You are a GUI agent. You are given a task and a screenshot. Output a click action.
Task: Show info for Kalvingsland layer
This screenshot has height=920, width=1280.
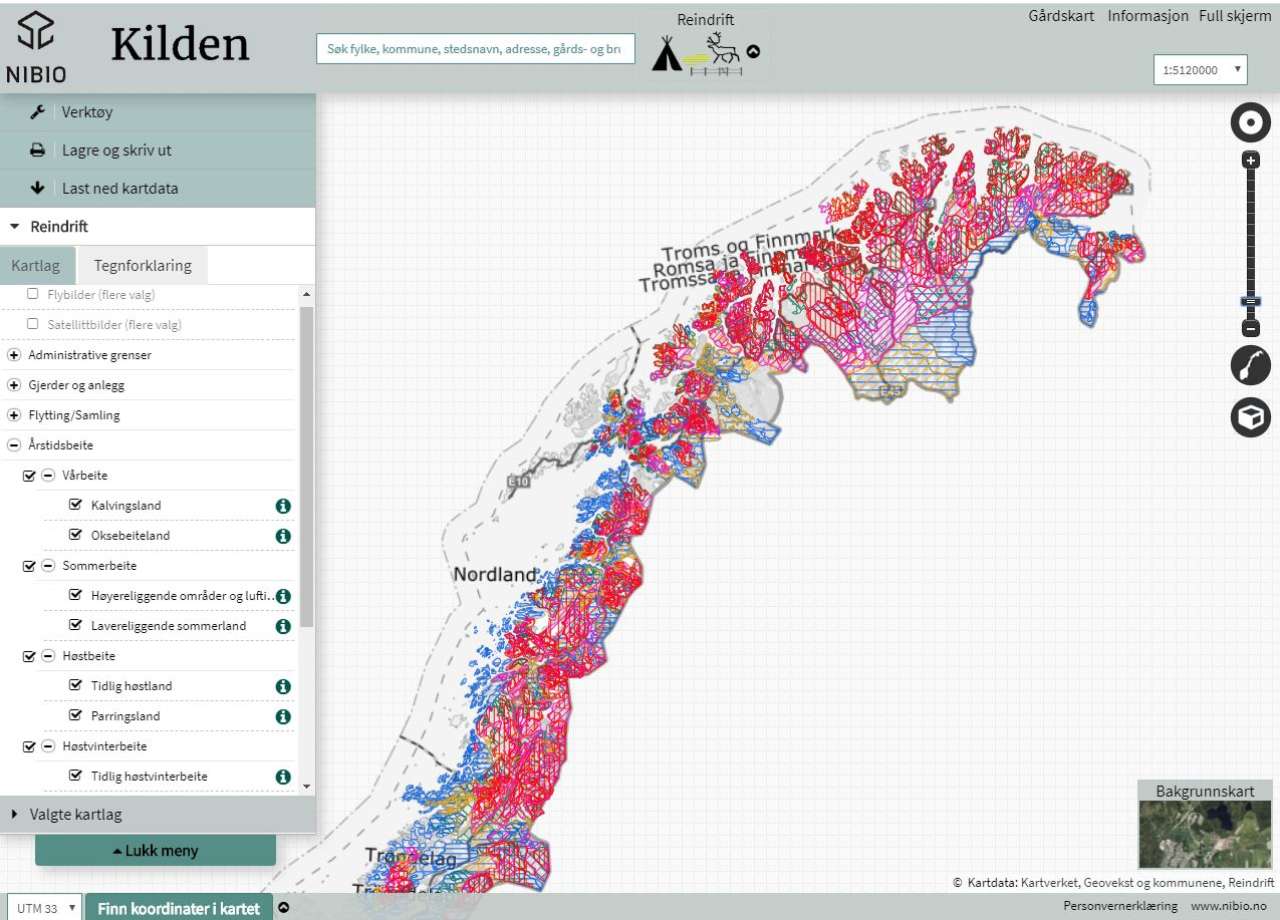(283, 506)
